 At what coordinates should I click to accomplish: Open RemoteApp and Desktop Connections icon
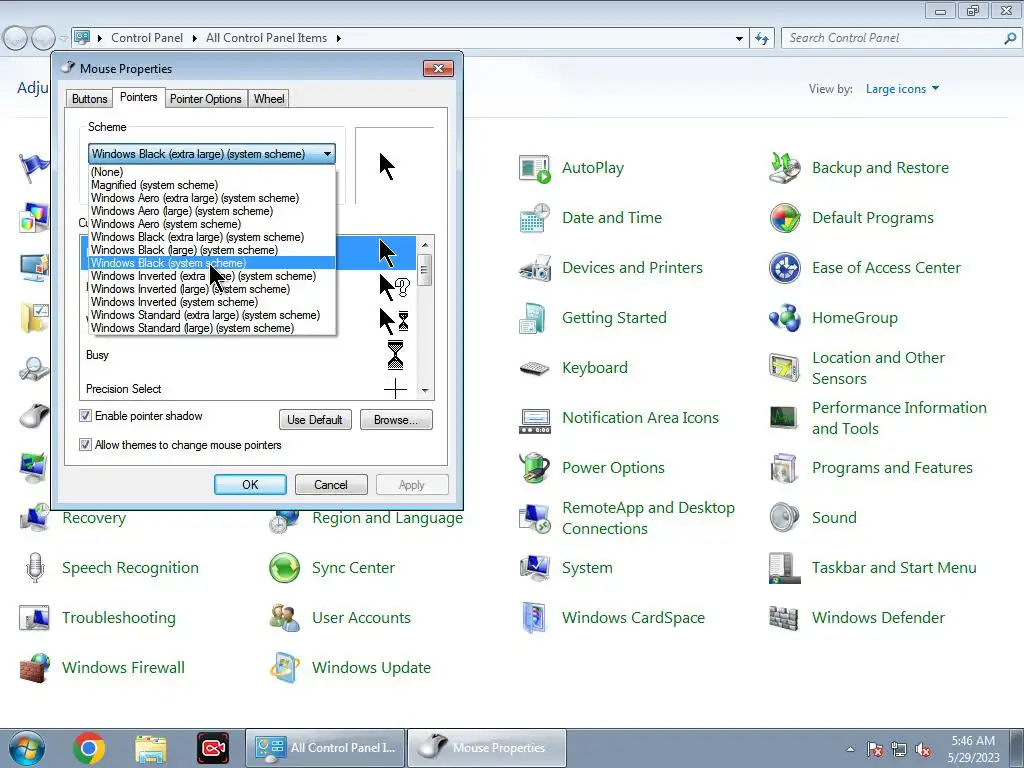coord(534,519)
